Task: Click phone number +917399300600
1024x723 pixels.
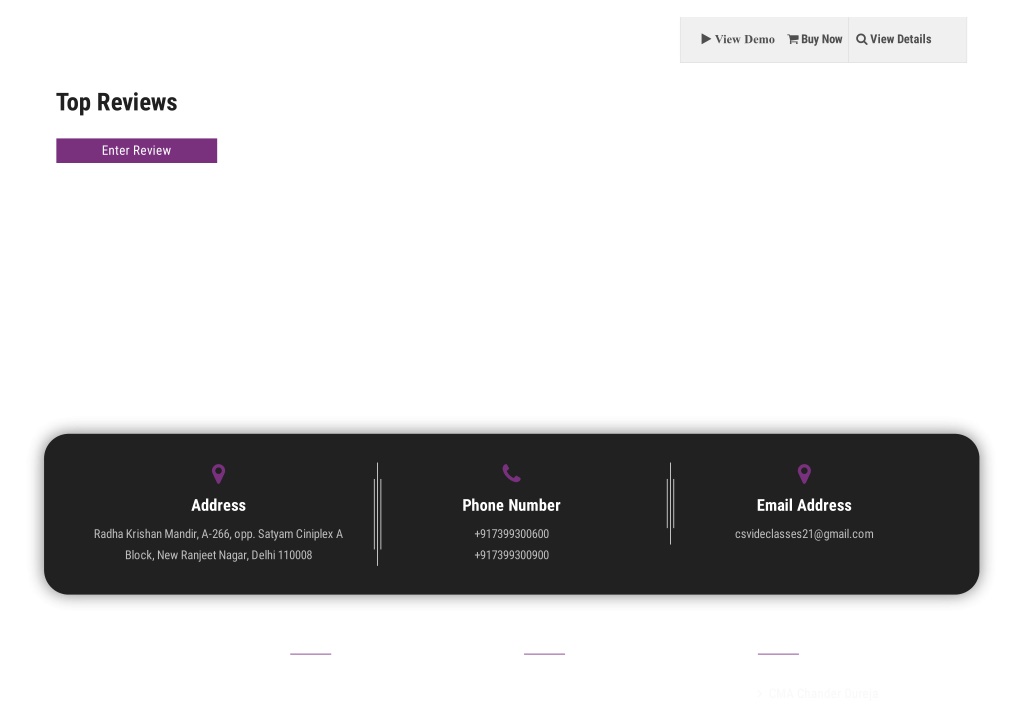Action: pos(511,534)
